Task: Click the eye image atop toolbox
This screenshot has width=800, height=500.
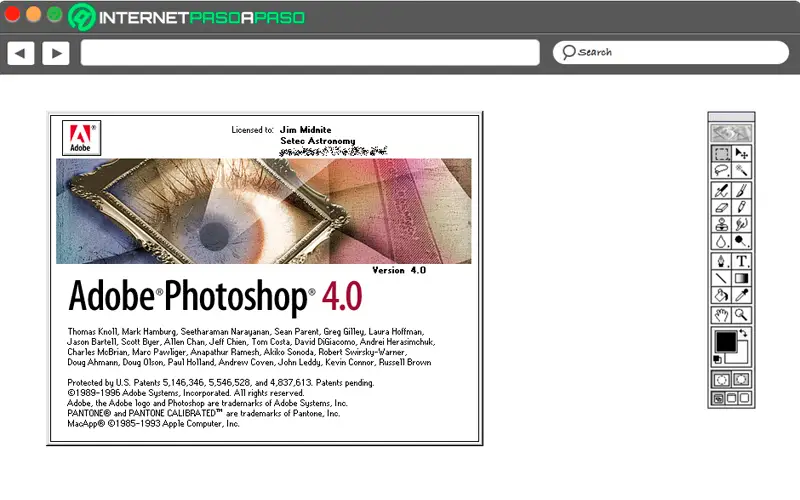Action: (x=731, y=133)
